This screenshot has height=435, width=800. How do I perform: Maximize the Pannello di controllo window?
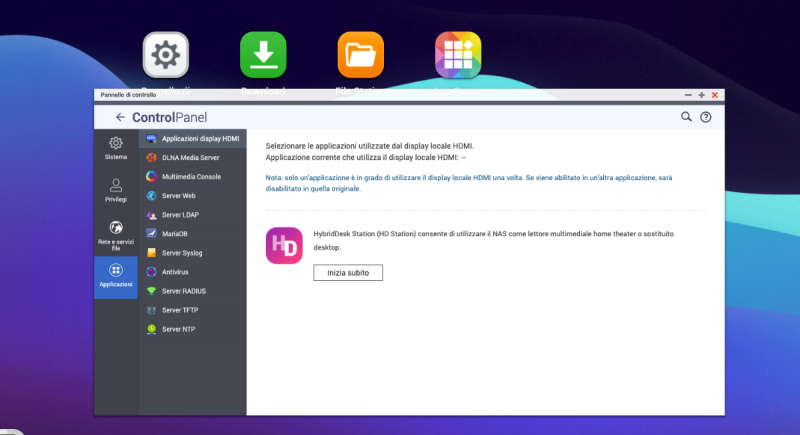701,95
